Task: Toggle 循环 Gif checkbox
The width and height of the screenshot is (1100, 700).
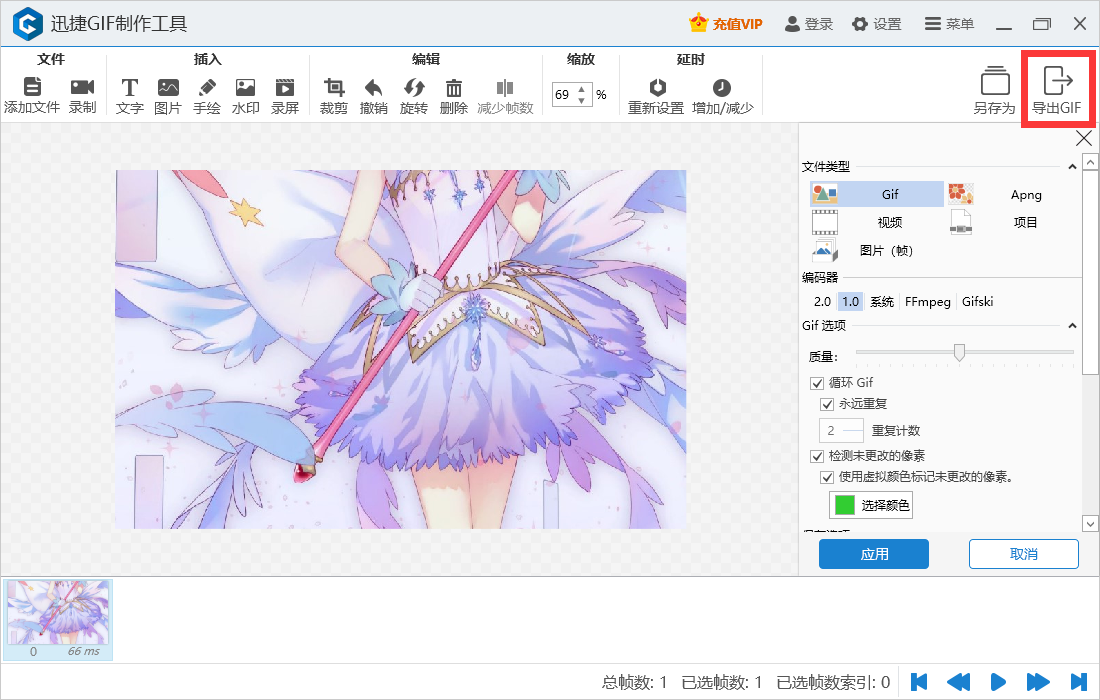Action: 817,383
